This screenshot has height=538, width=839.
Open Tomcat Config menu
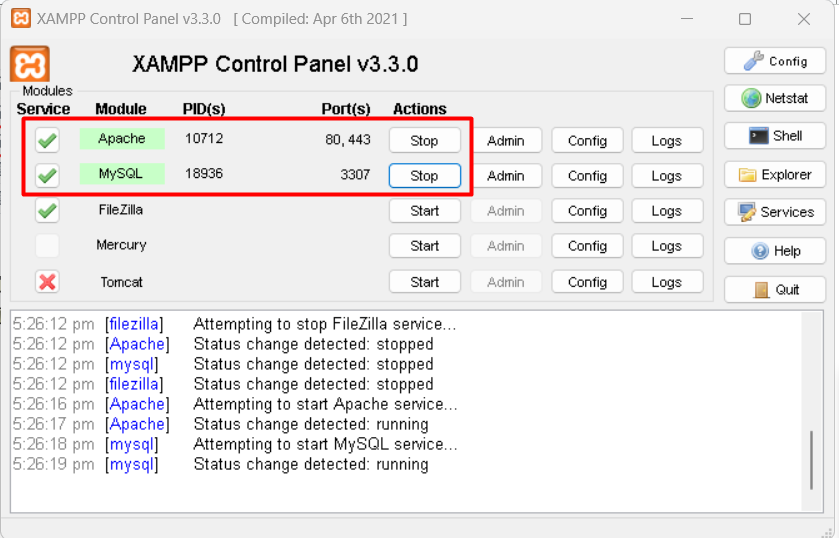(588, 282)
